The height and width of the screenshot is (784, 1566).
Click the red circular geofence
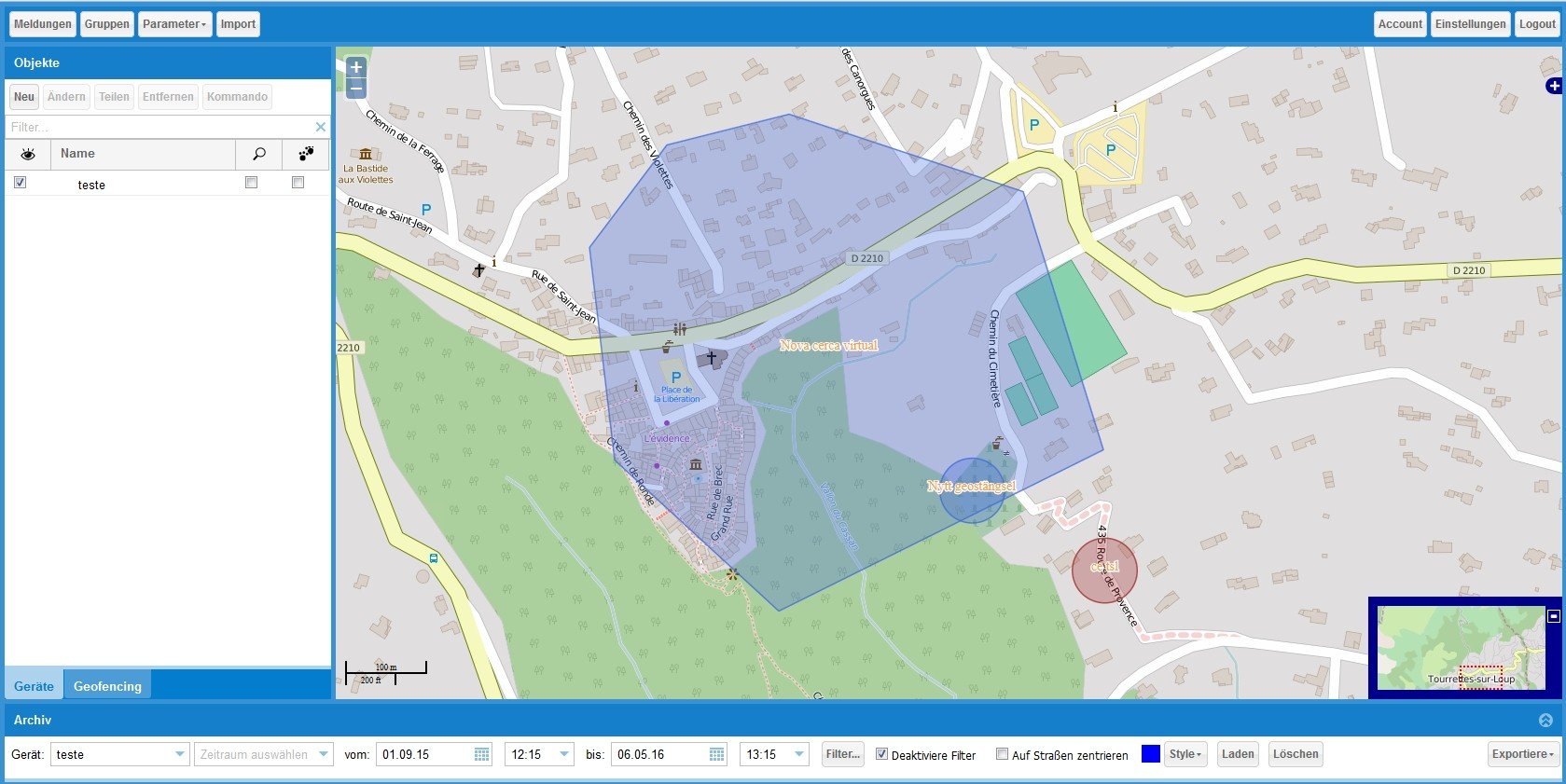click(x=1104, y=570)
